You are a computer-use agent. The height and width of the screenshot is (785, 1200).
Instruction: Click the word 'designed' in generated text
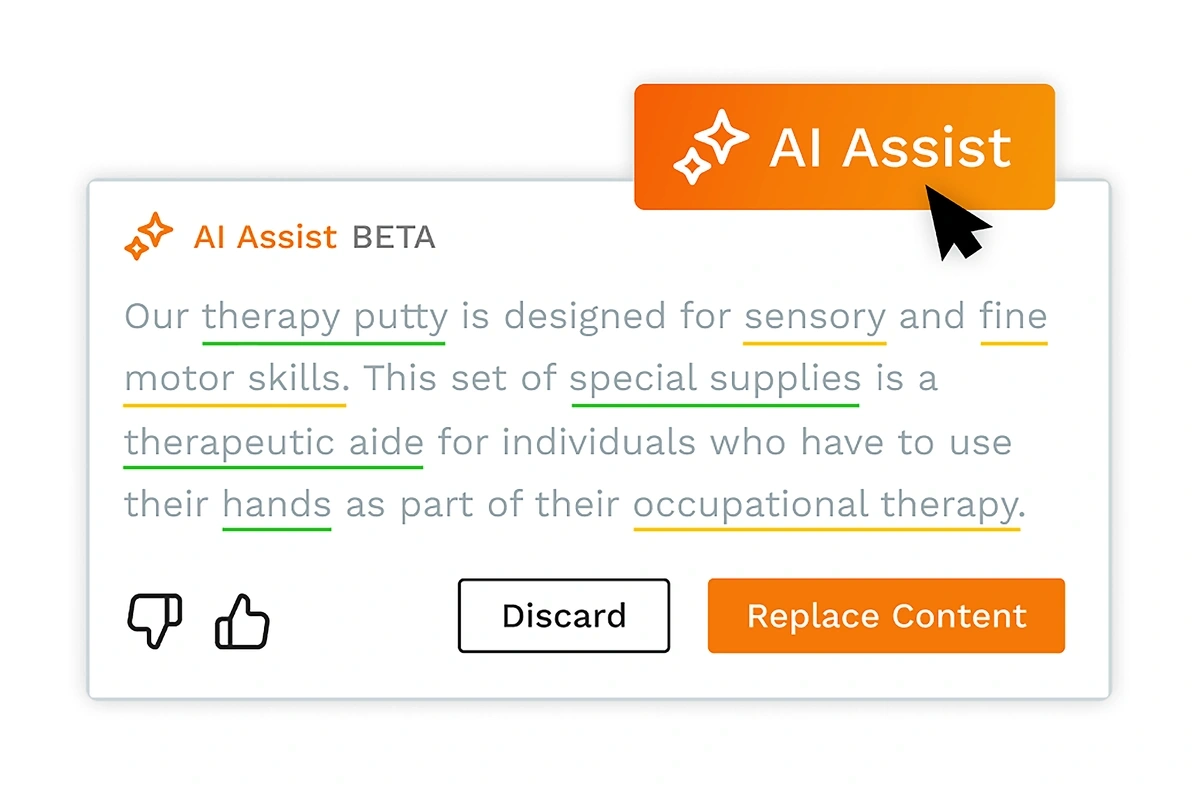point(579,317)
